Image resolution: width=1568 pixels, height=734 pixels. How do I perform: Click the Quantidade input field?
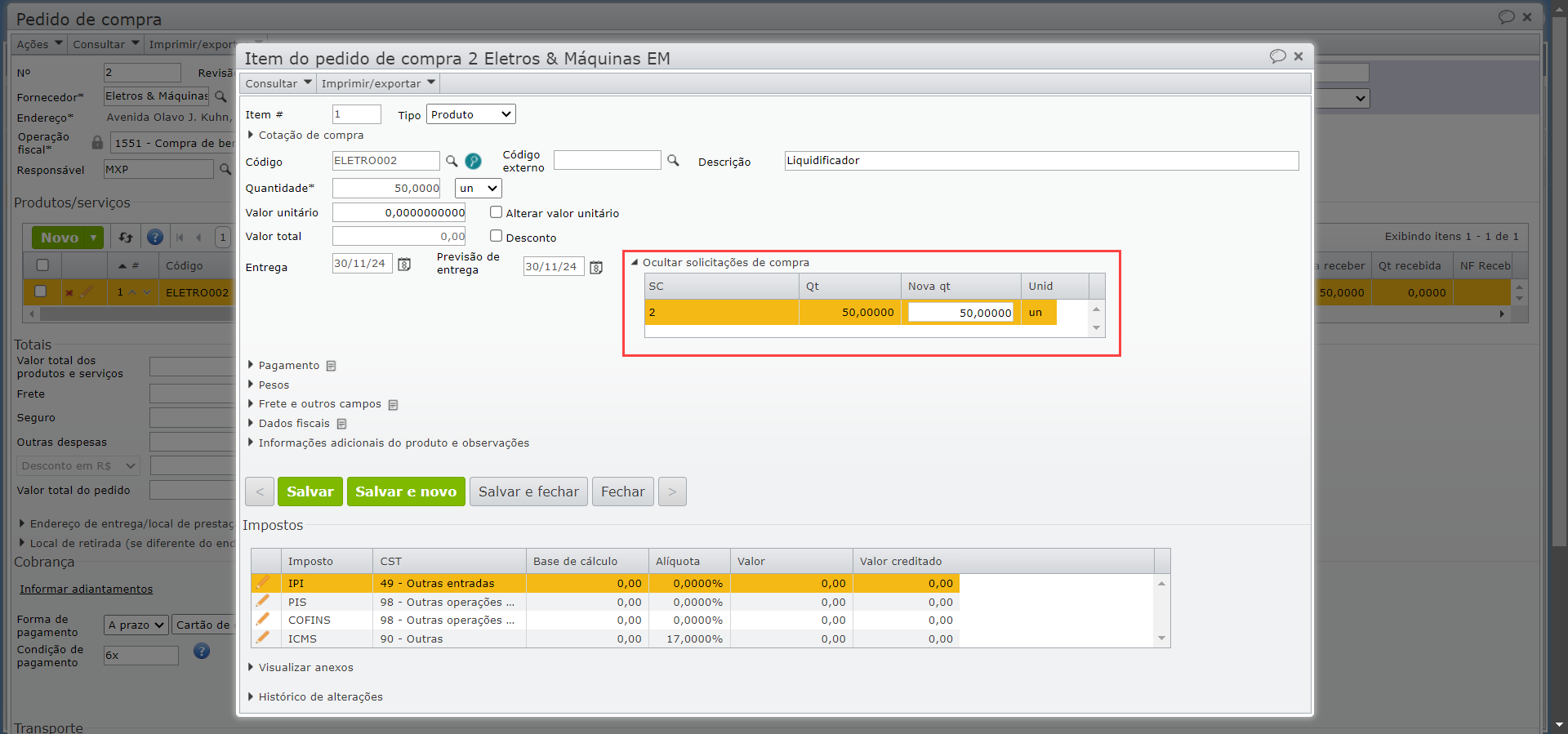coord(386,189)
